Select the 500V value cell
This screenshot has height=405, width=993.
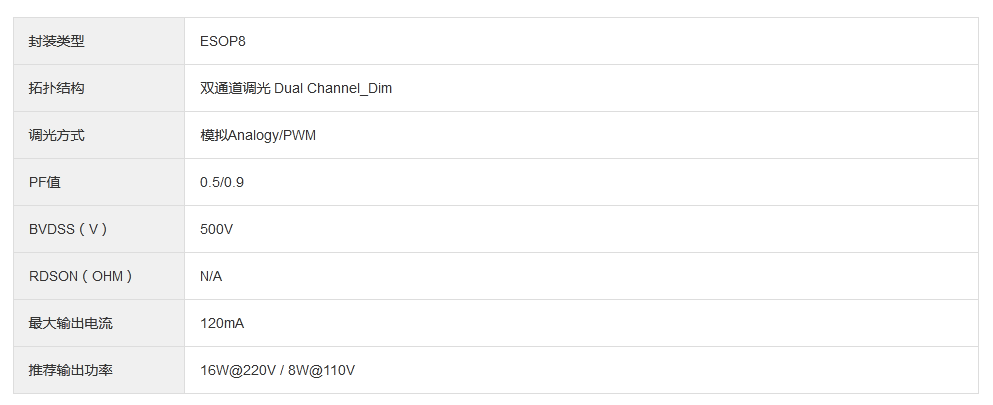(217, 229)
